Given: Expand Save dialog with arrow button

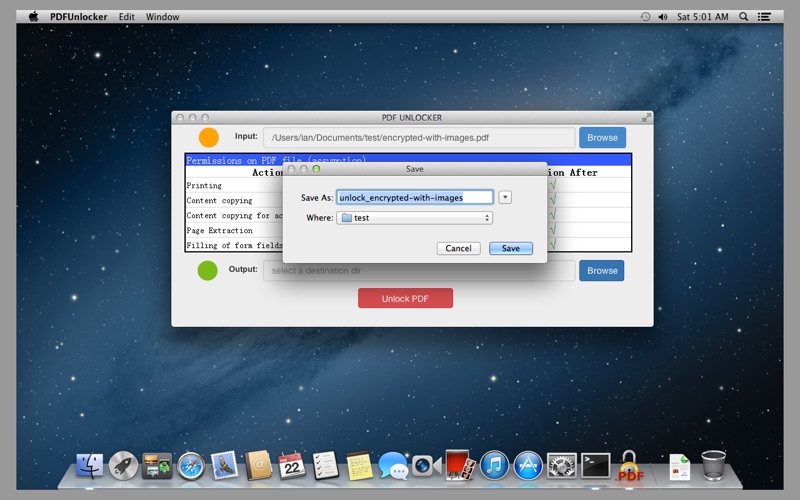Looking at the screenshot, I should [x=505, y=197].
